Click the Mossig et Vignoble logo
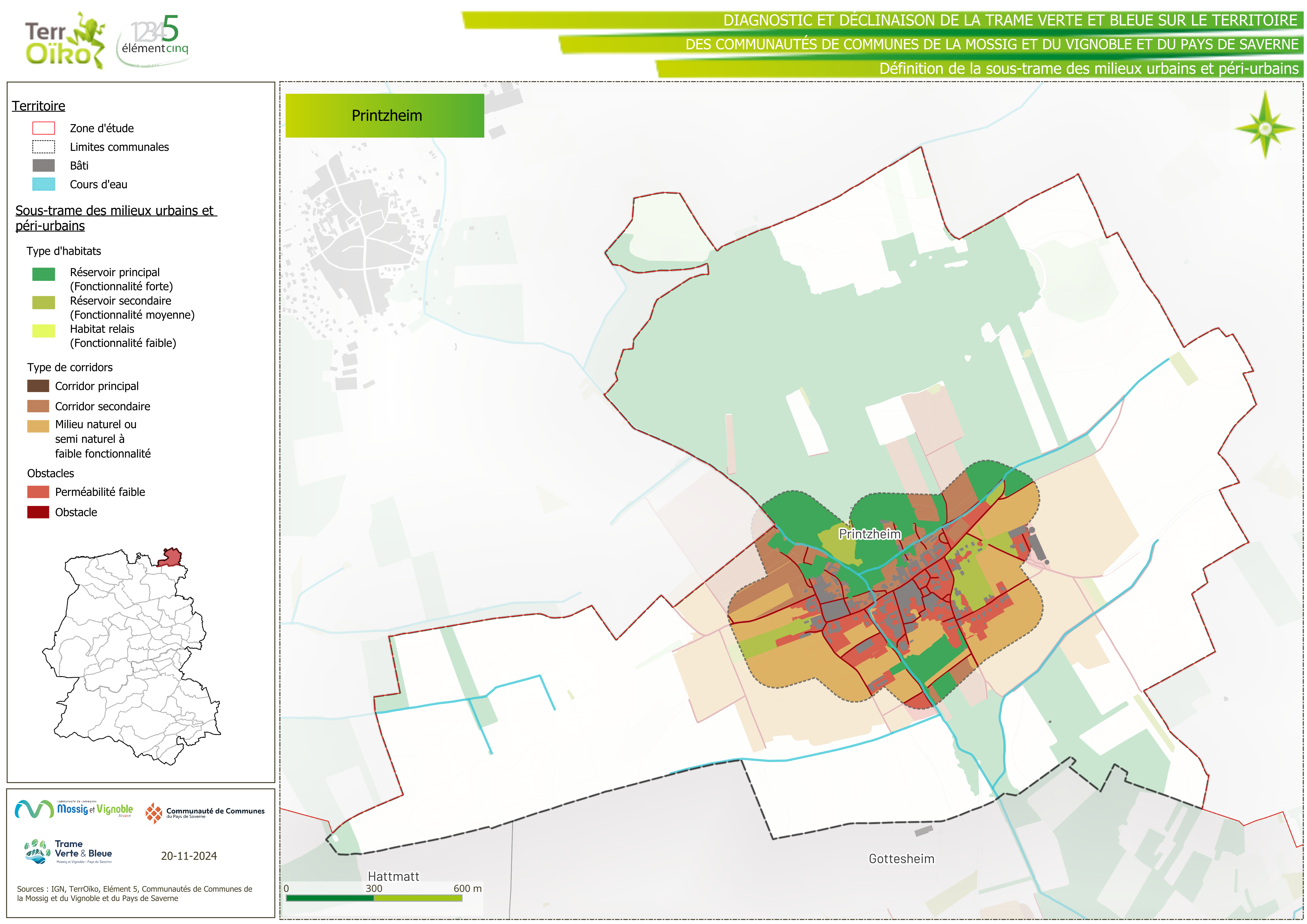Viewport: 1307px width, 924px height. tap(74, 809)
